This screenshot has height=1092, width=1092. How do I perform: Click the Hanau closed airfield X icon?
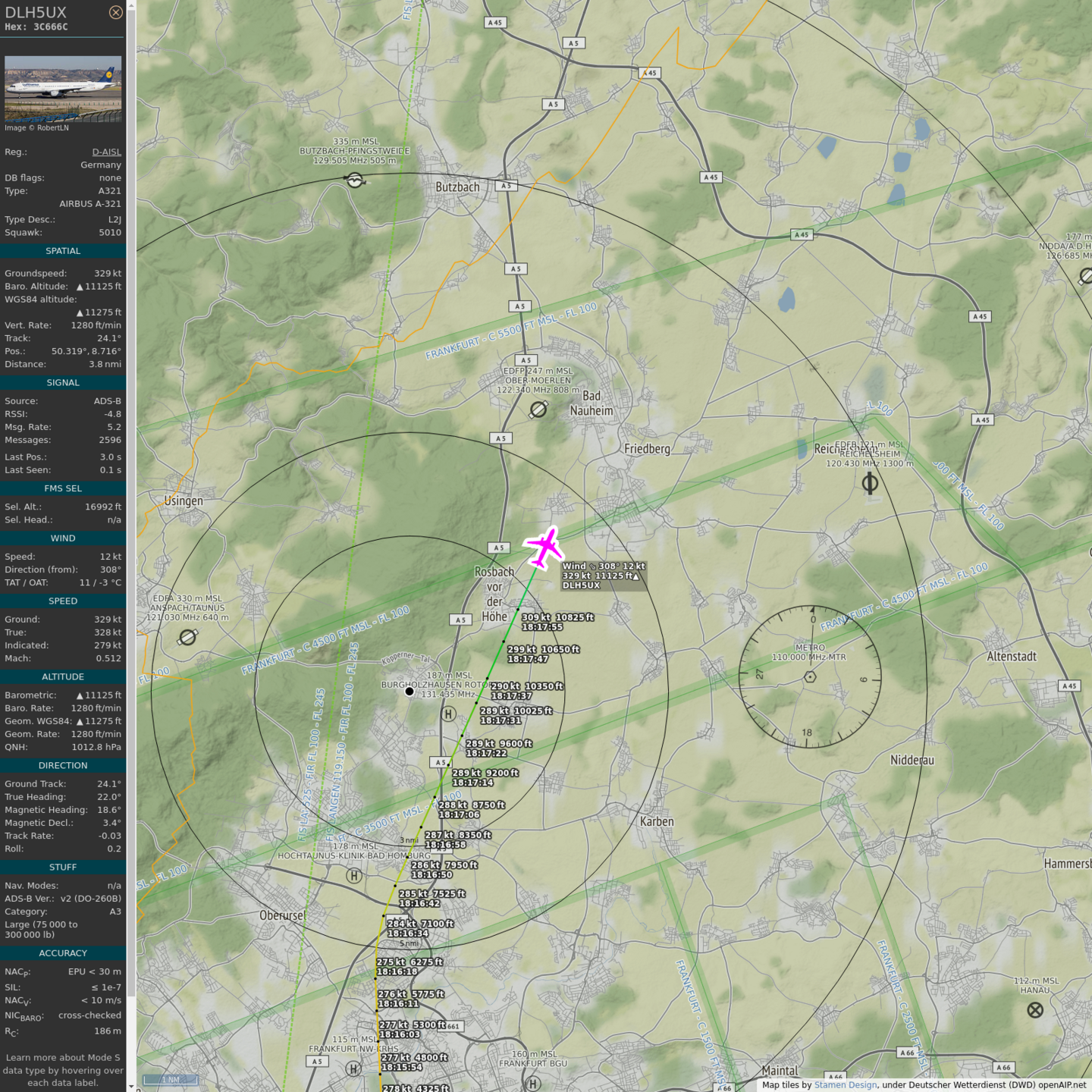1035,1010
